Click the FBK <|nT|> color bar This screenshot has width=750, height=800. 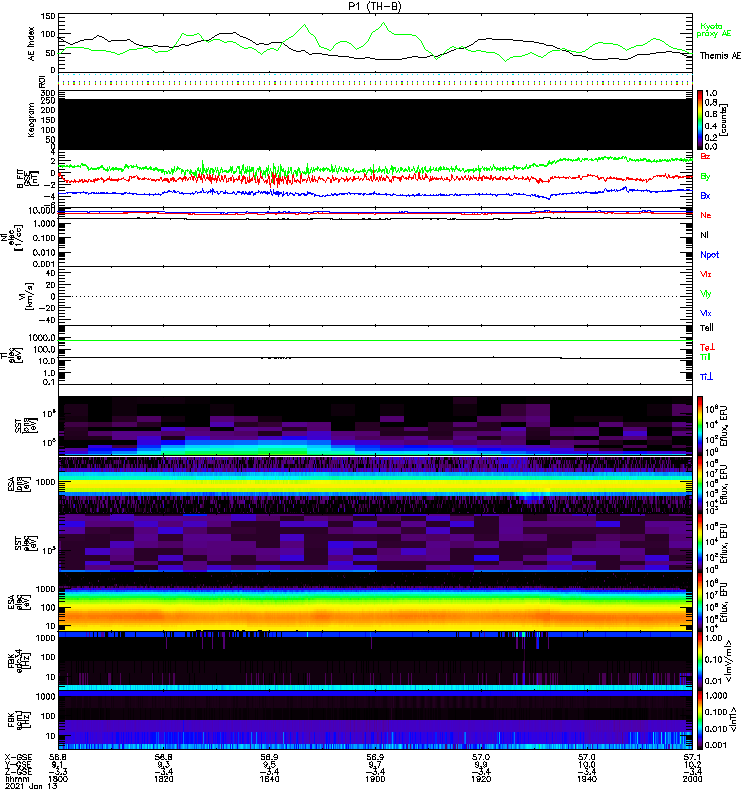[x=700, y=720]
